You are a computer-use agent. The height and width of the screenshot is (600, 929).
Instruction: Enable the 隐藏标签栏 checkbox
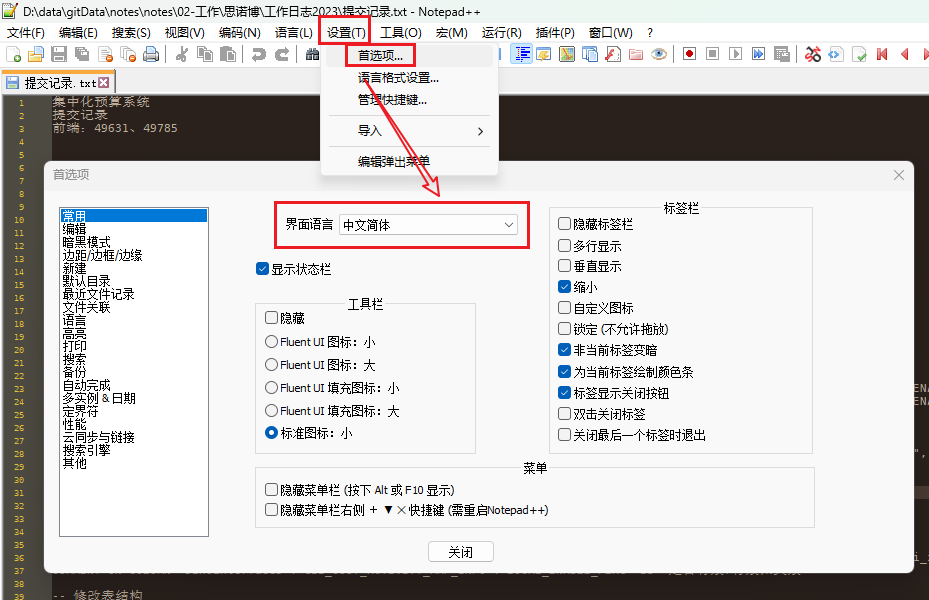pyautogui.click(x=565, y=224)
